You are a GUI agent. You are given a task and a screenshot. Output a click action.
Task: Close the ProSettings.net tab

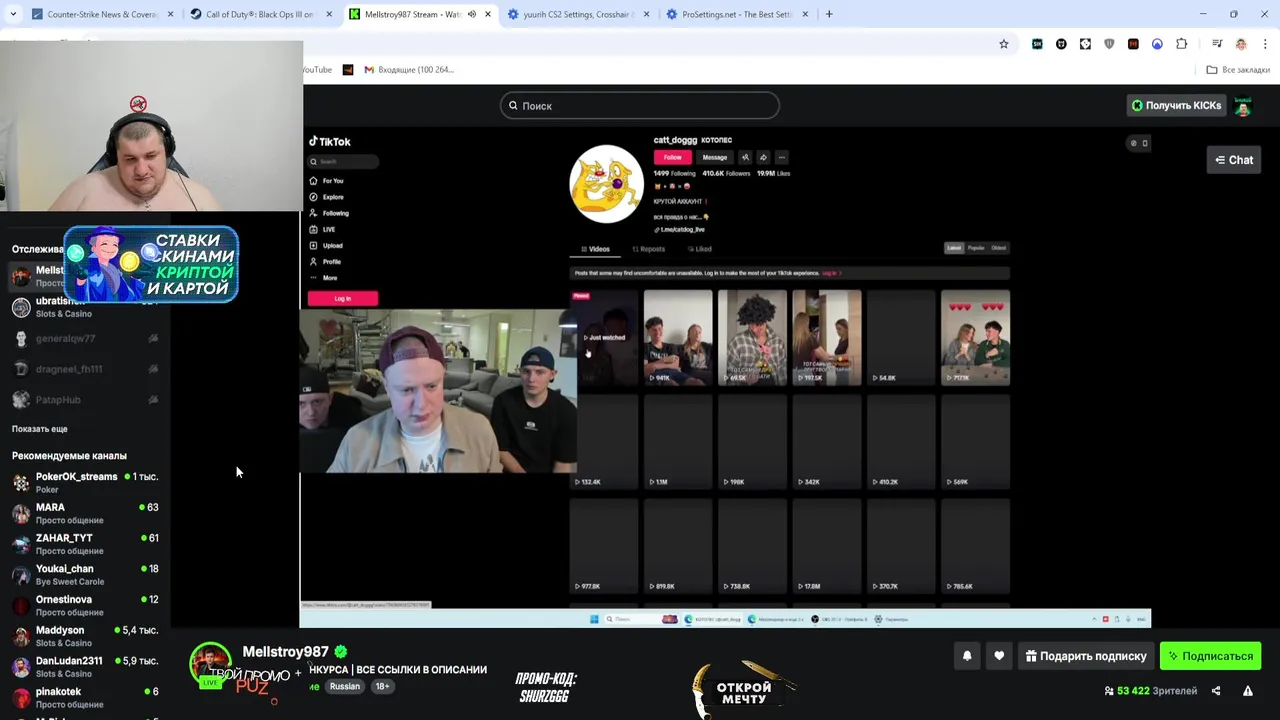[x=805, y=14]
